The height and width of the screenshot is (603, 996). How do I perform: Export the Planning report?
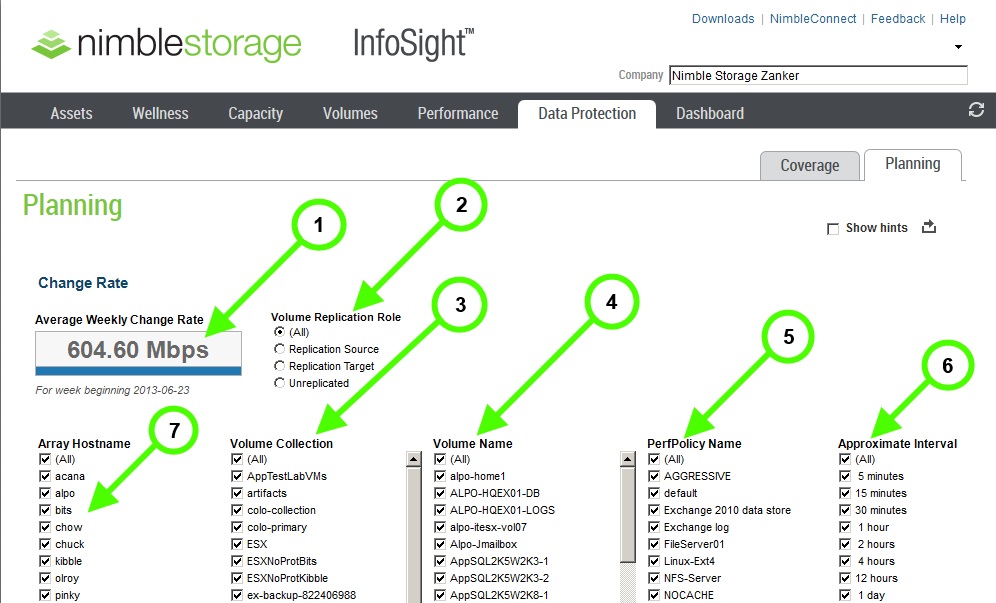pos(929,227)
